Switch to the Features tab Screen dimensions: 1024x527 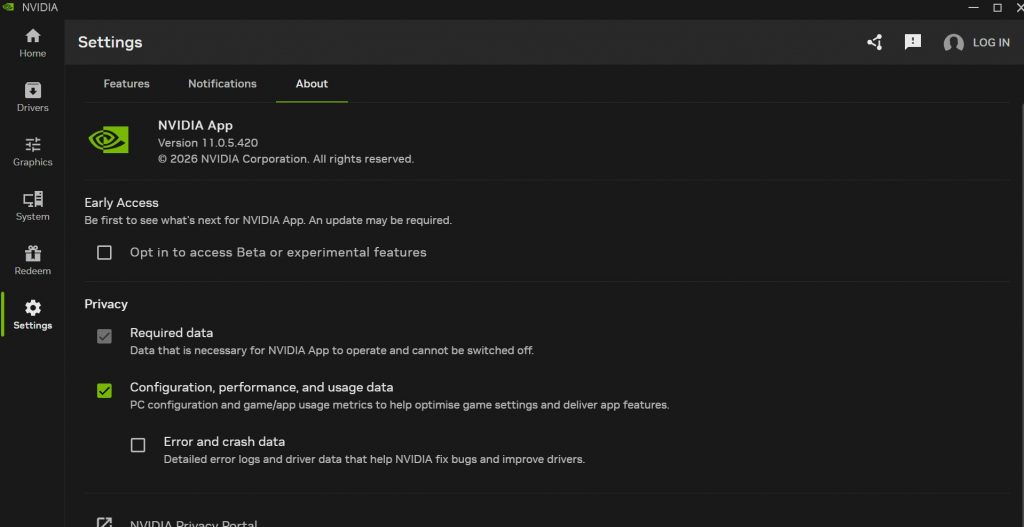click(x=126, y=84)
